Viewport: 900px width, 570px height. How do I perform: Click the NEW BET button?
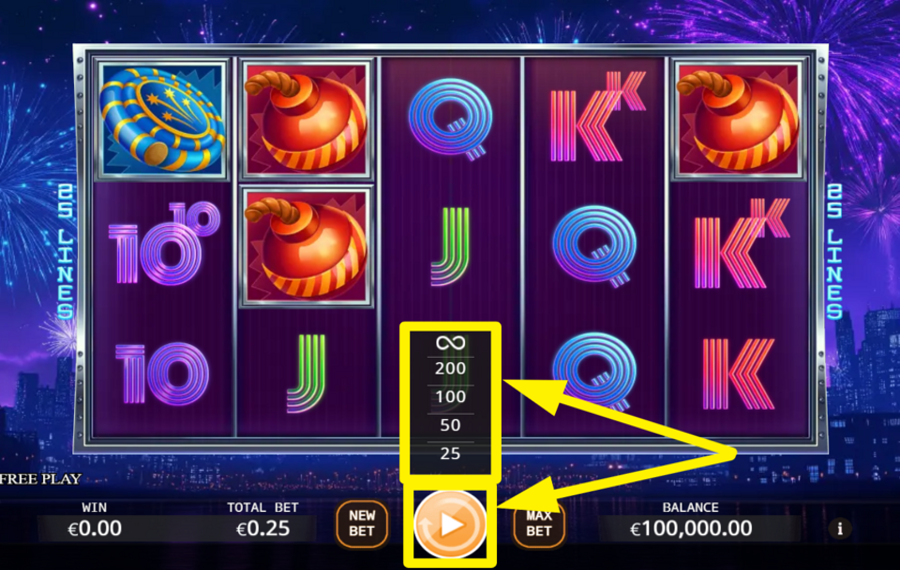(x=362, y=524)
